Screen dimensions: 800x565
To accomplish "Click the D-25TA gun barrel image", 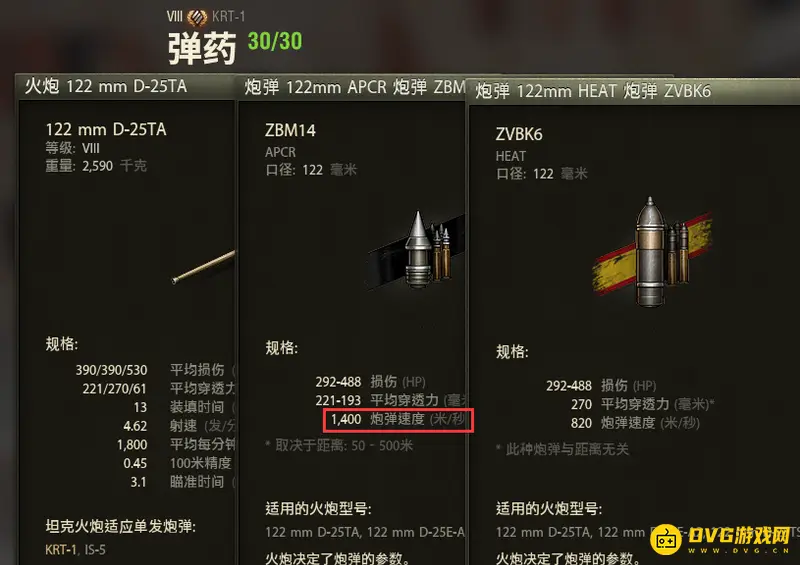I will tap(204, 266).
